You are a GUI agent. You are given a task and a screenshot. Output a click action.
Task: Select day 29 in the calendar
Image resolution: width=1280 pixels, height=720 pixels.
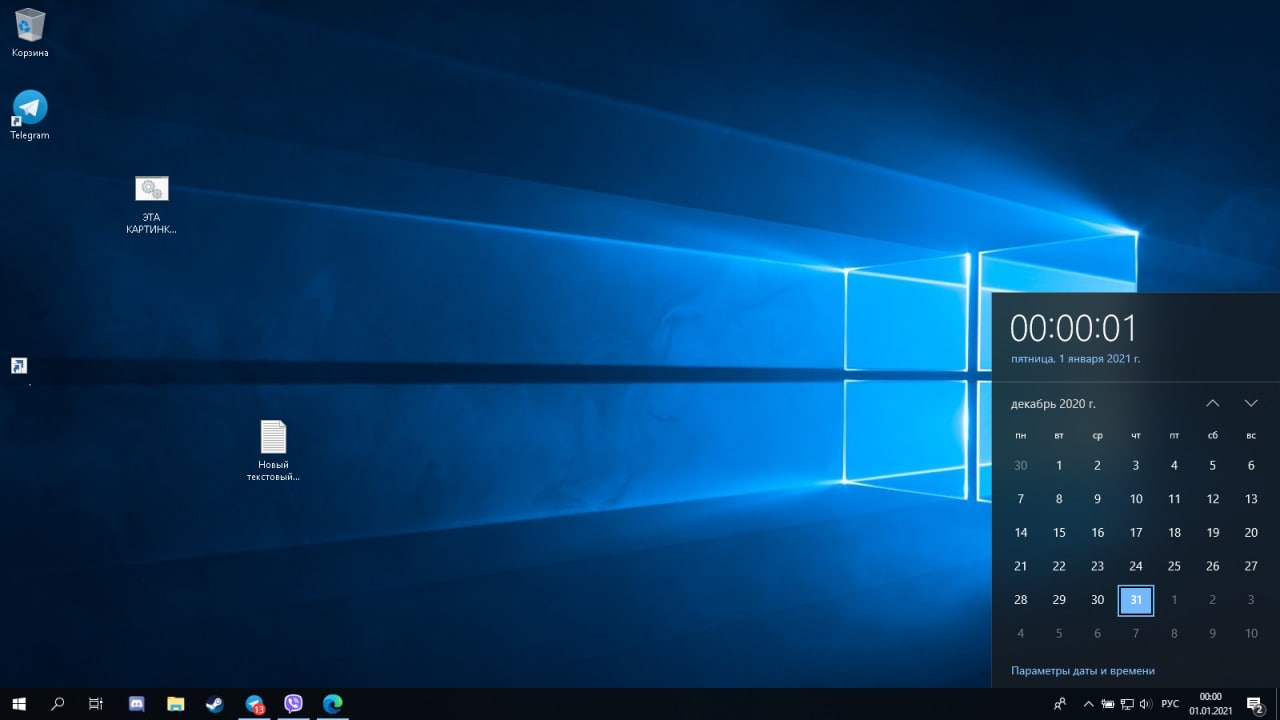click(x=1059, y=600)
